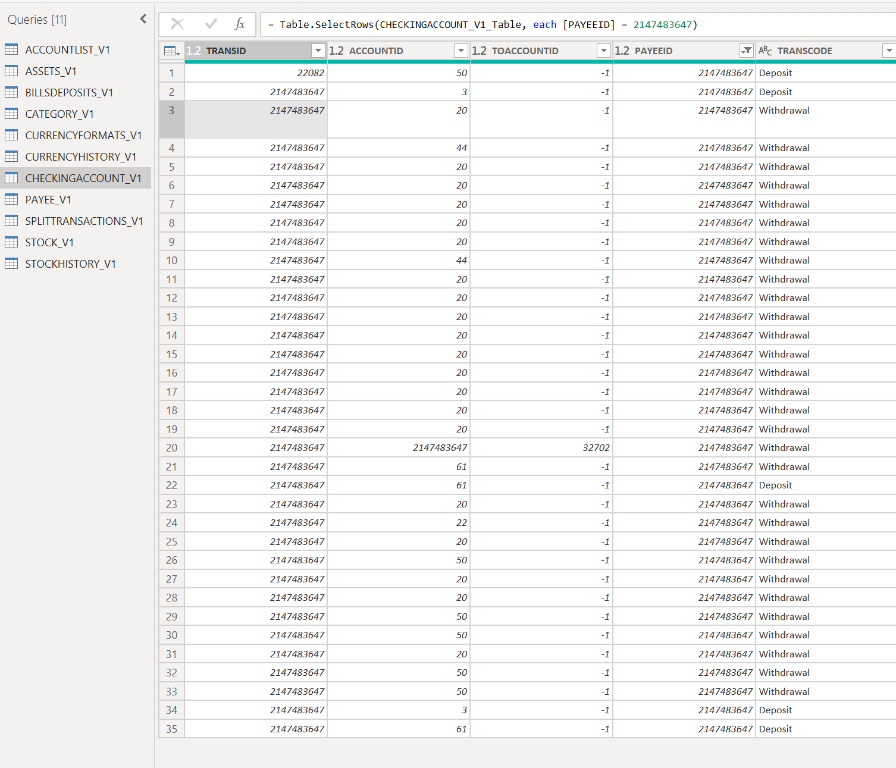Select the CATEGORY_V1 query
The image size is (896, 768).
[x=75, y=114]
